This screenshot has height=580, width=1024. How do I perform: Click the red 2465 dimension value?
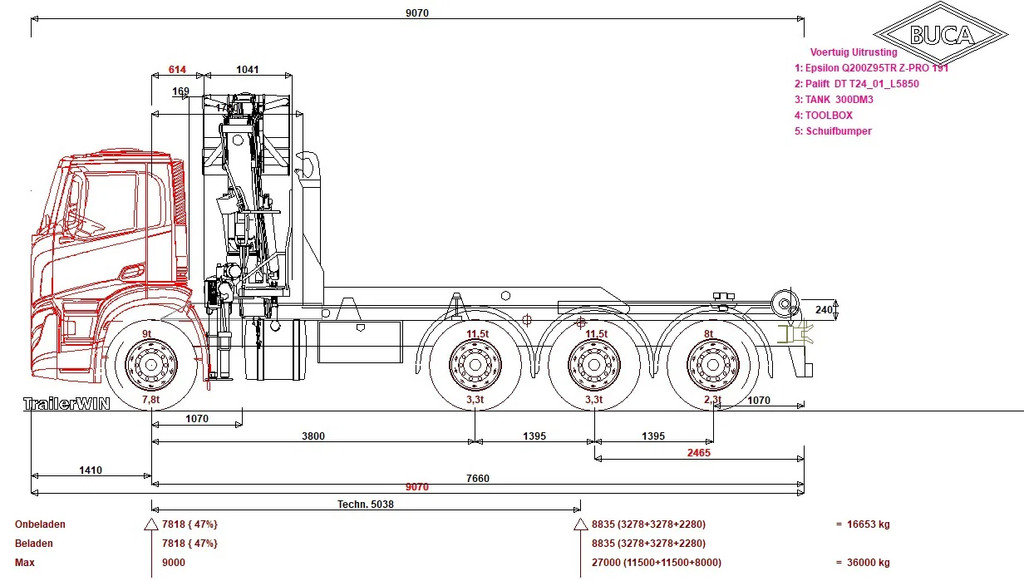(x=698, y=453)
